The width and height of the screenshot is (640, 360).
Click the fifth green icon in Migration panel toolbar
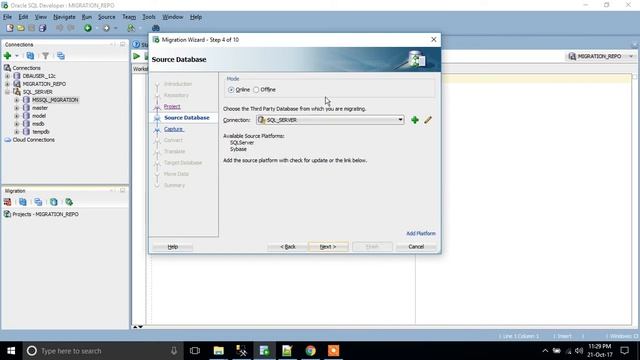click(x=69, y=202)
